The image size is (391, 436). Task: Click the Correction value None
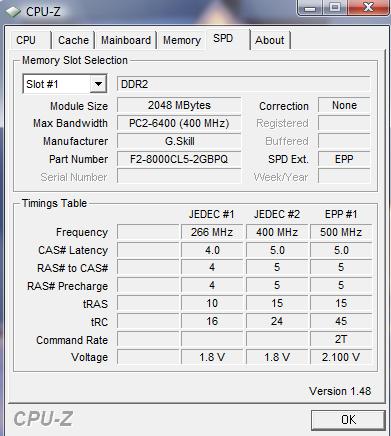pos(344,105)
